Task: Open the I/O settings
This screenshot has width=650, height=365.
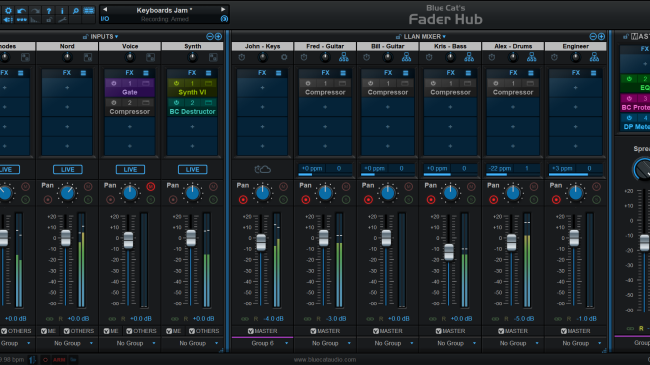Action: click(105, 19)
